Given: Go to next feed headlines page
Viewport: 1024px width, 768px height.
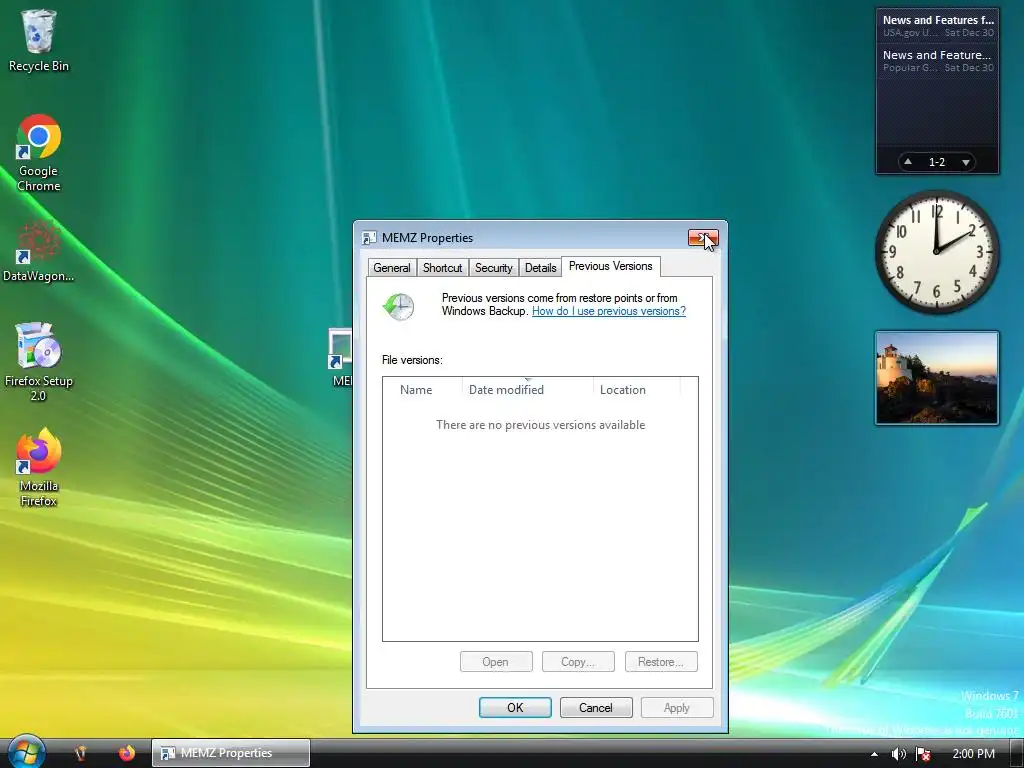Looking at the screenshot, I should [965, 162].
